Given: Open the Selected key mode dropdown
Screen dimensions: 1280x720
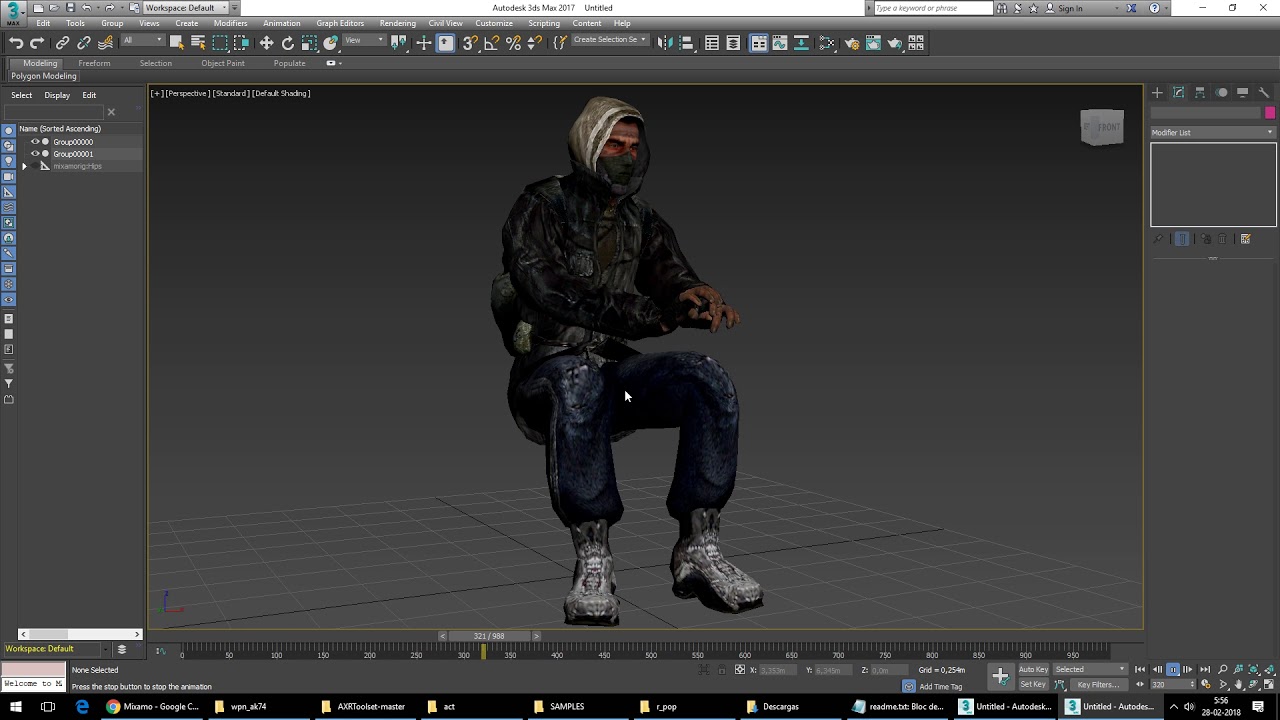Looking at the screenshot, I should click(x=1091, y=669).
